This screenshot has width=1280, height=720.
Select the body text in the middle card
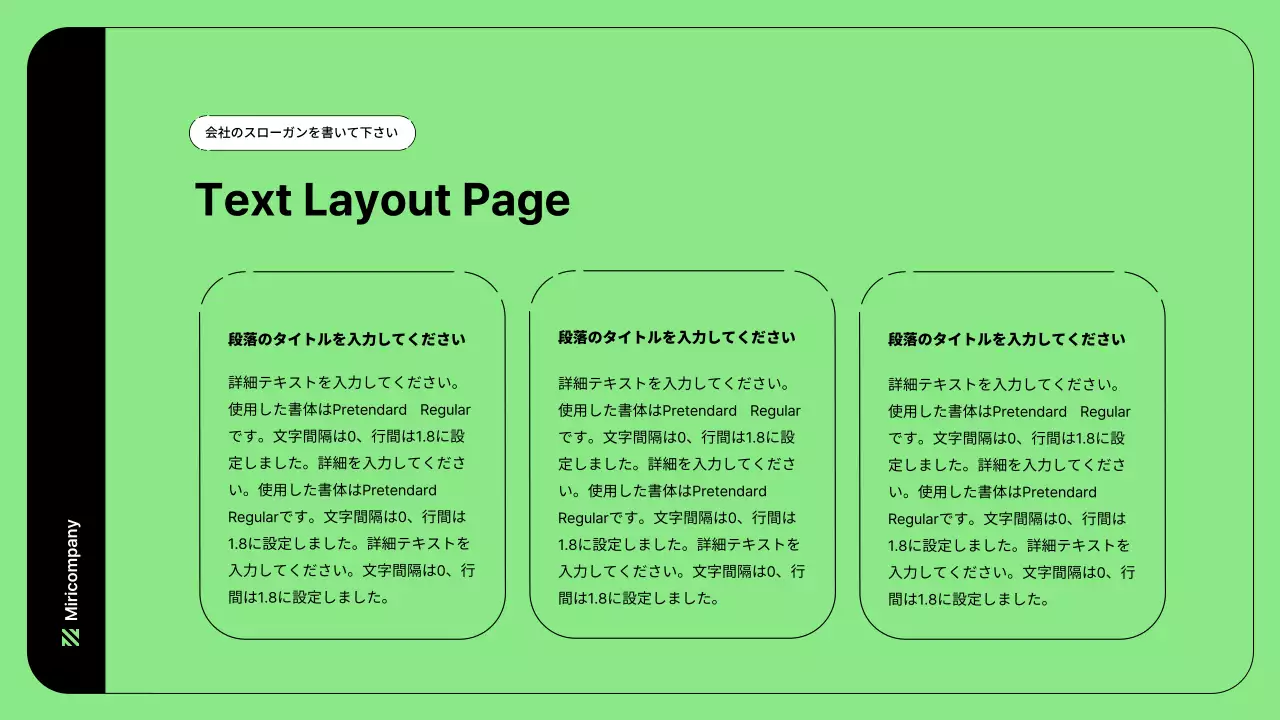[680, 490]
